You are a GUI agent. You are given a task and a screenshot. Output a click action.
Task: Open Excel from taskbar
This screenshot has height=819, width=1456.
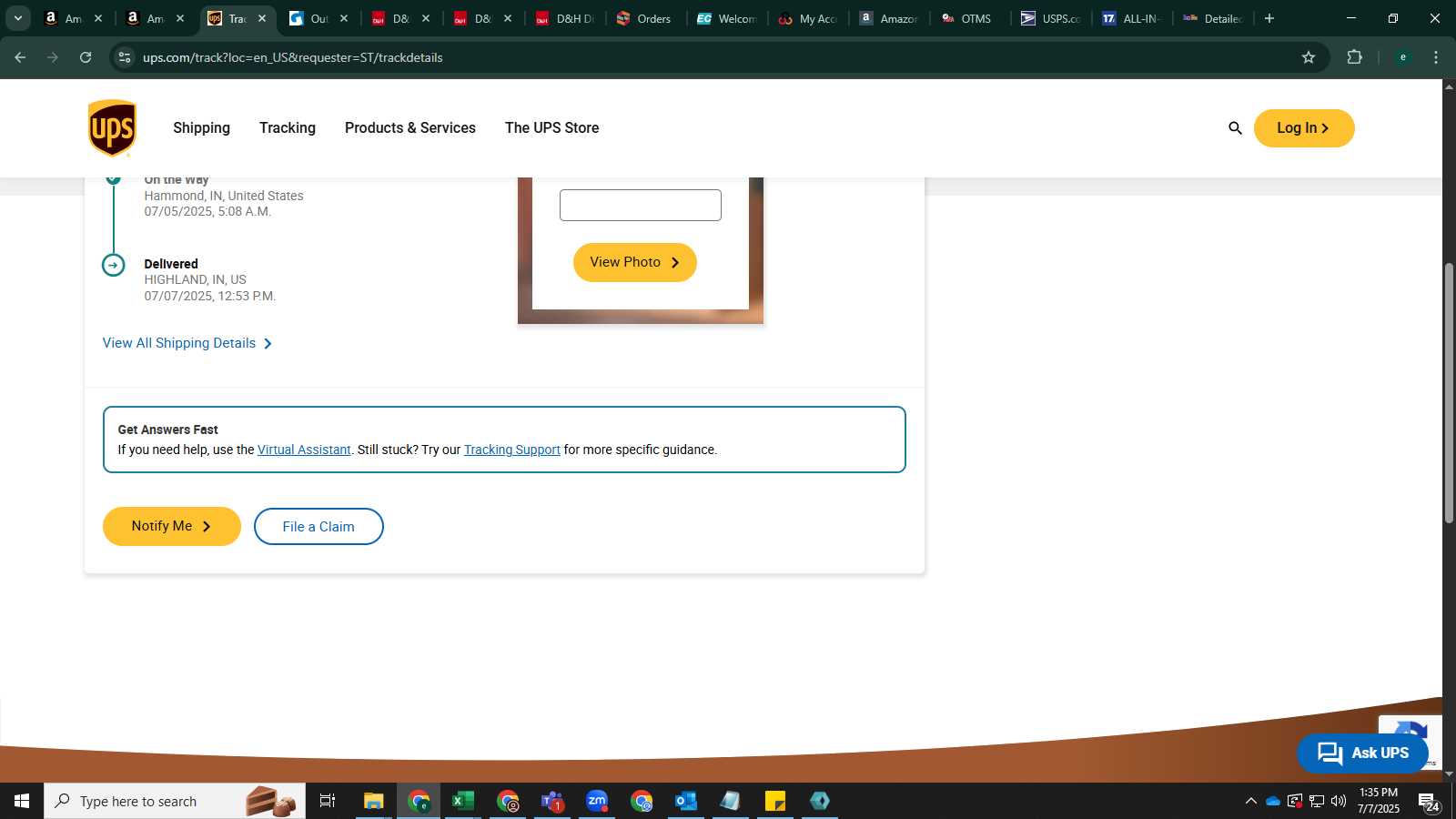tap(463, 801)
